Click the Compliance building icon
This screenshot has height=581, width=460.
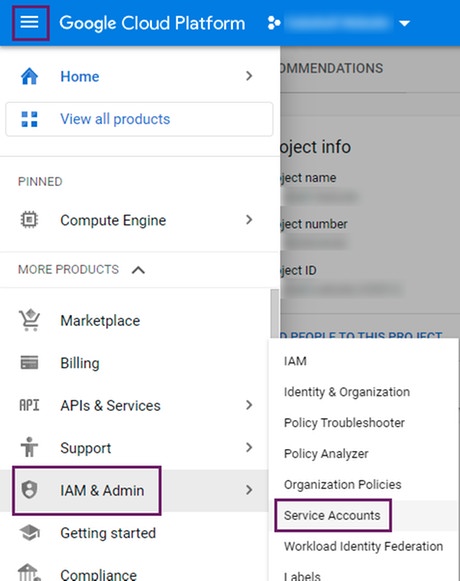[x=29, y=572]
